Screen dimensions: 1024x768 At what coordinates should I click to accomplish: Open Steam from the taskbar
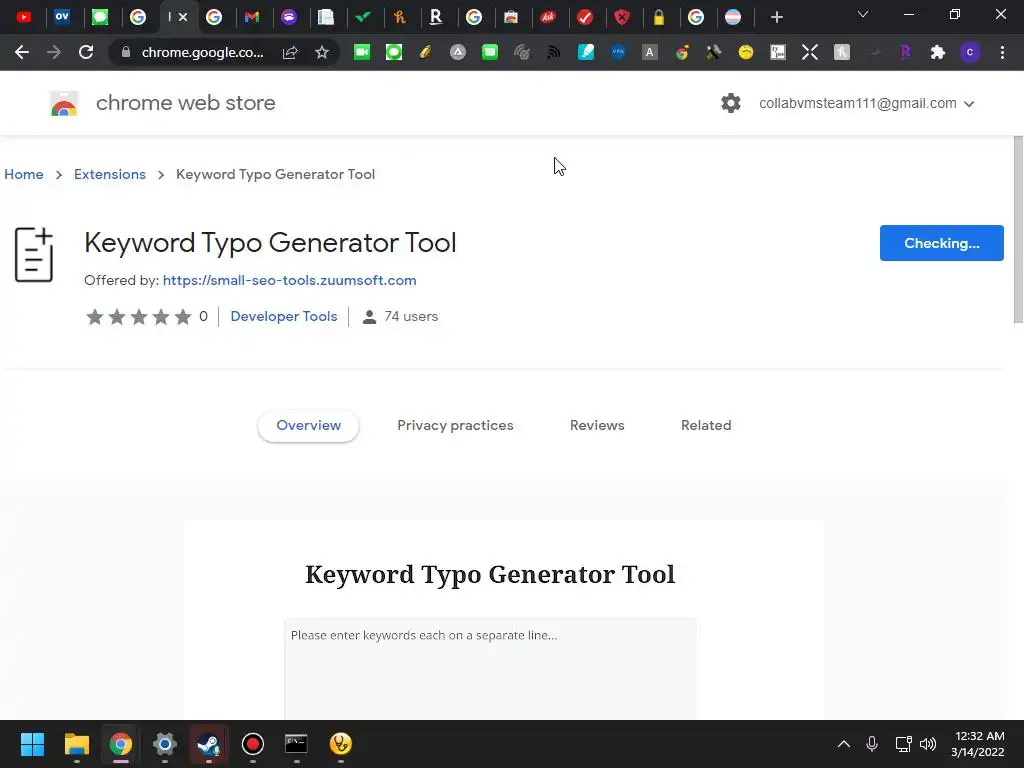[x=208, y=744]
